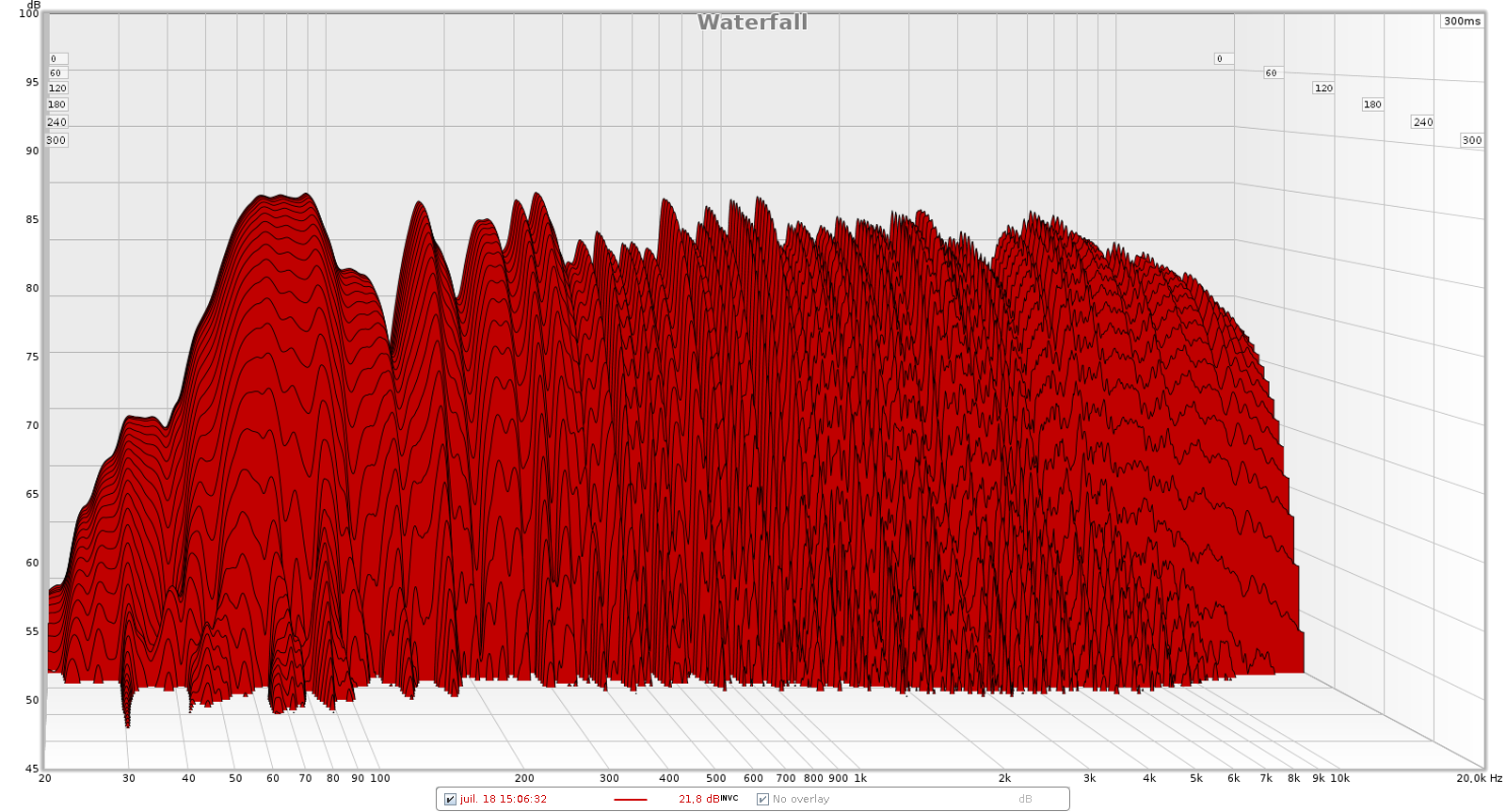1506x812 pixels.
Task: Click the 20,0k Hz frequency axis label
Action: pyautogui.click(x=1479, y=778)
